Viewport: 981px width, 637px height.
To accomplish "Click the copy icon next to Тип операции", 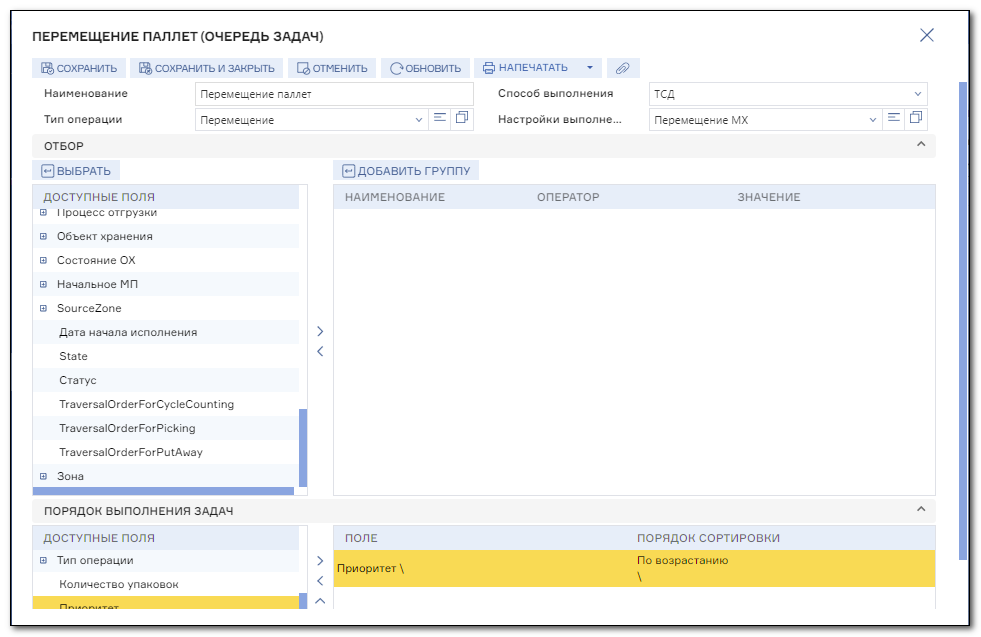I will [x=462, y=118].
